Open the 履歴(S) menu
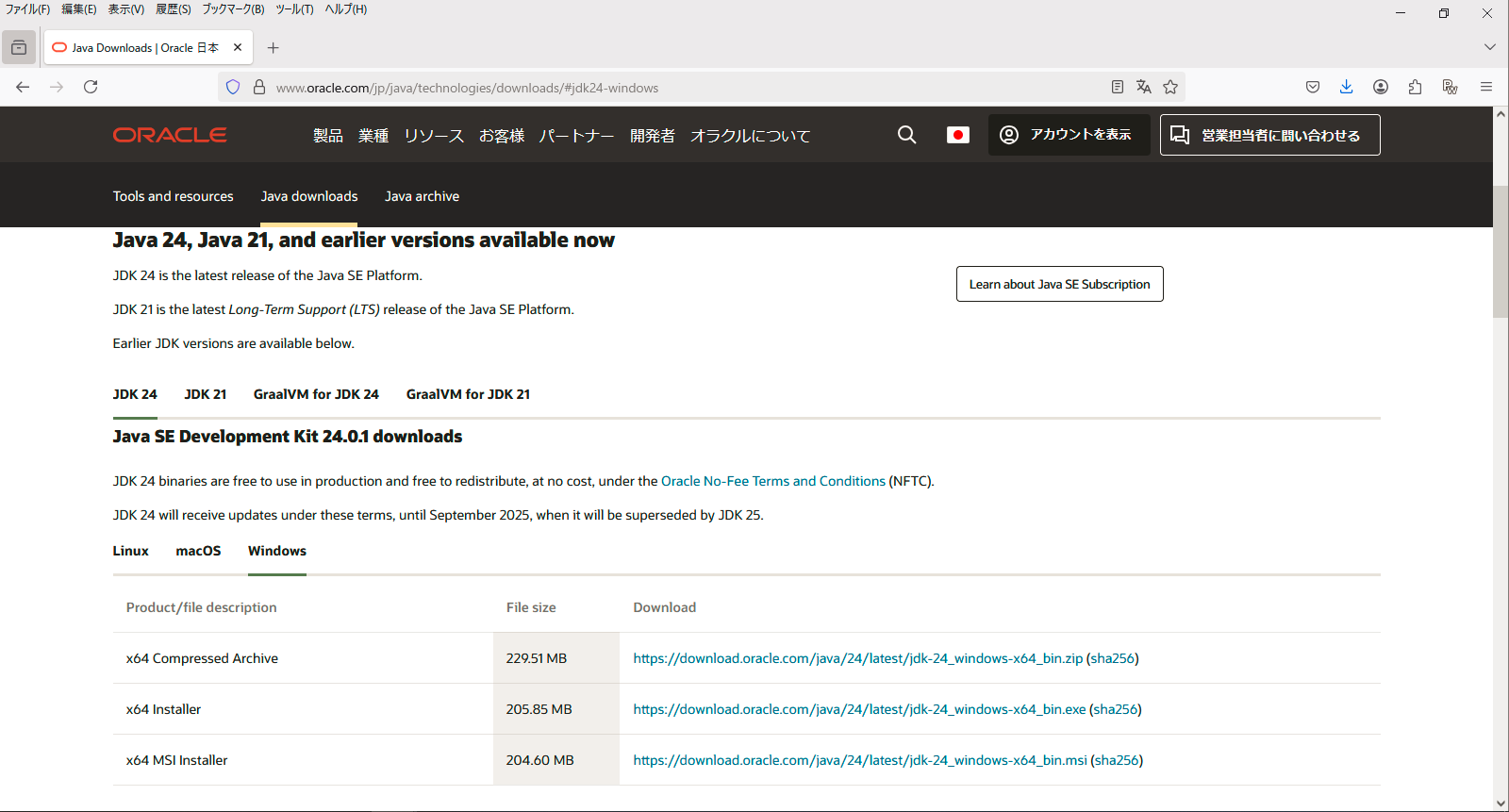Viewport: 1509px width, 812px height. (x=174, y=9)
